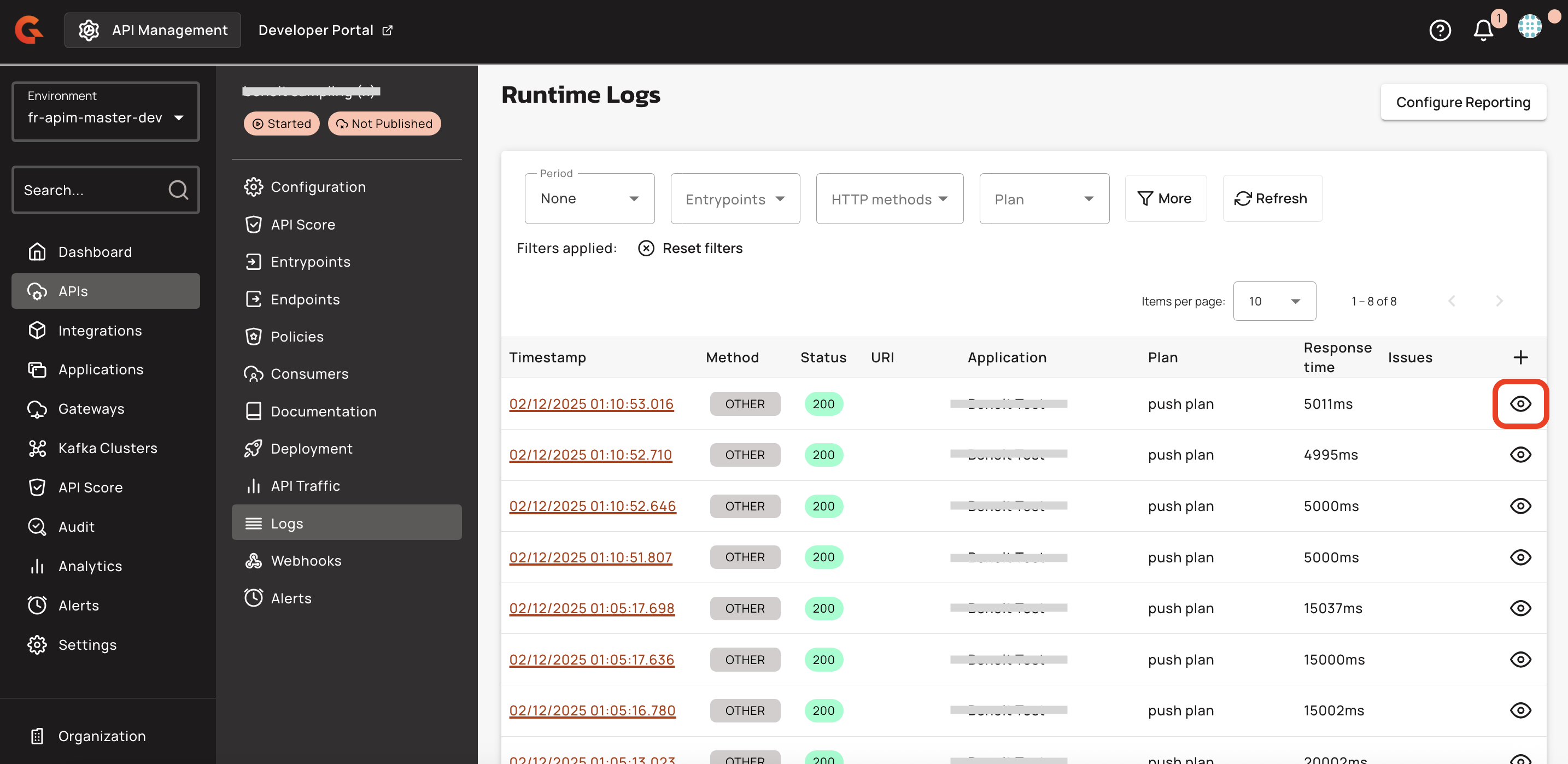Click the Refresh button
Image resolution: width=1568 pixels, height=764 pixels.
(x=1272, y=198)
